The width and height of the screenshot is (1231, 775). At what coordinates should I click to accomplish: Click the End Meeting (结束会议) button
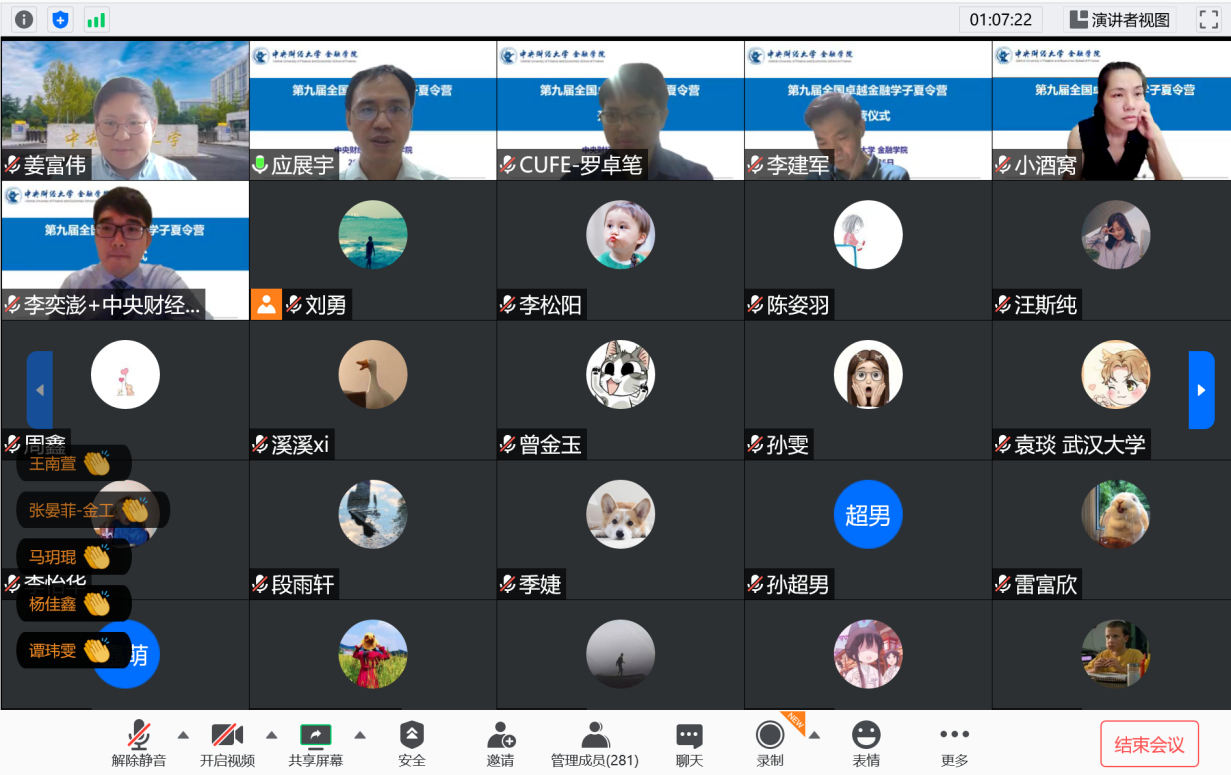pyautogui.click(x=1149, y=744)
